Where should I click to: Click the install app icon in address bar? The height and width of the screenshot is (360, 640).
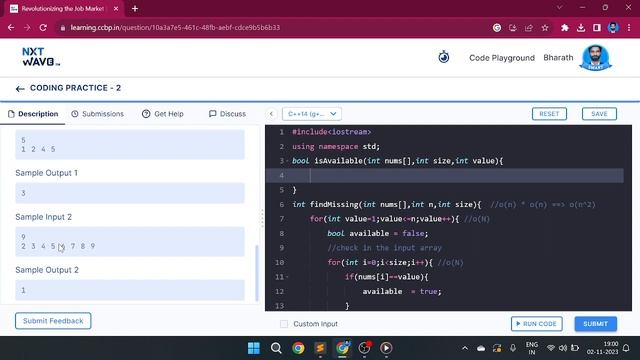tap(513, 28)
